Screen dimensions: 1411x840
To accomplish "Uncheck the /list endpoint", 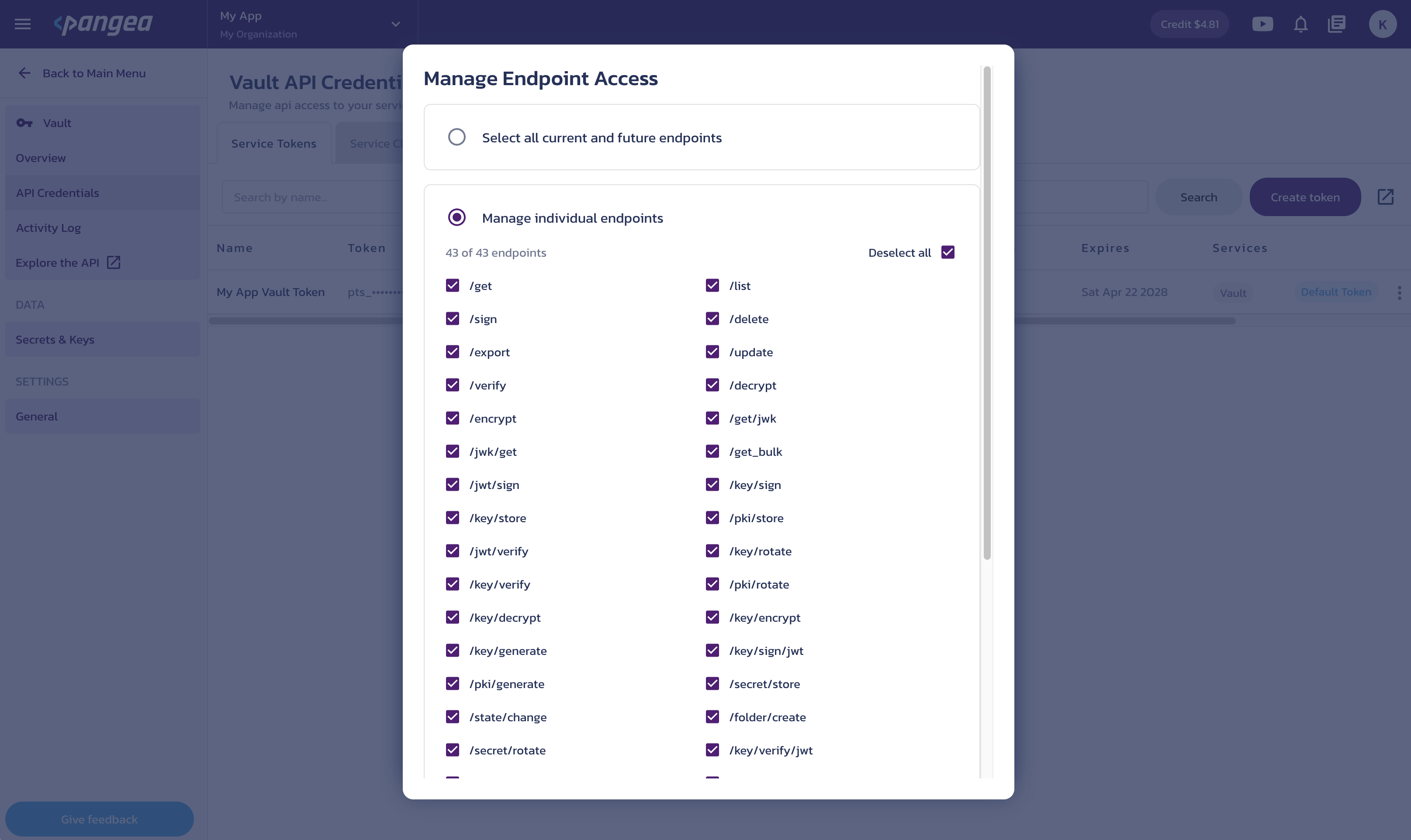I will (712, 285).
